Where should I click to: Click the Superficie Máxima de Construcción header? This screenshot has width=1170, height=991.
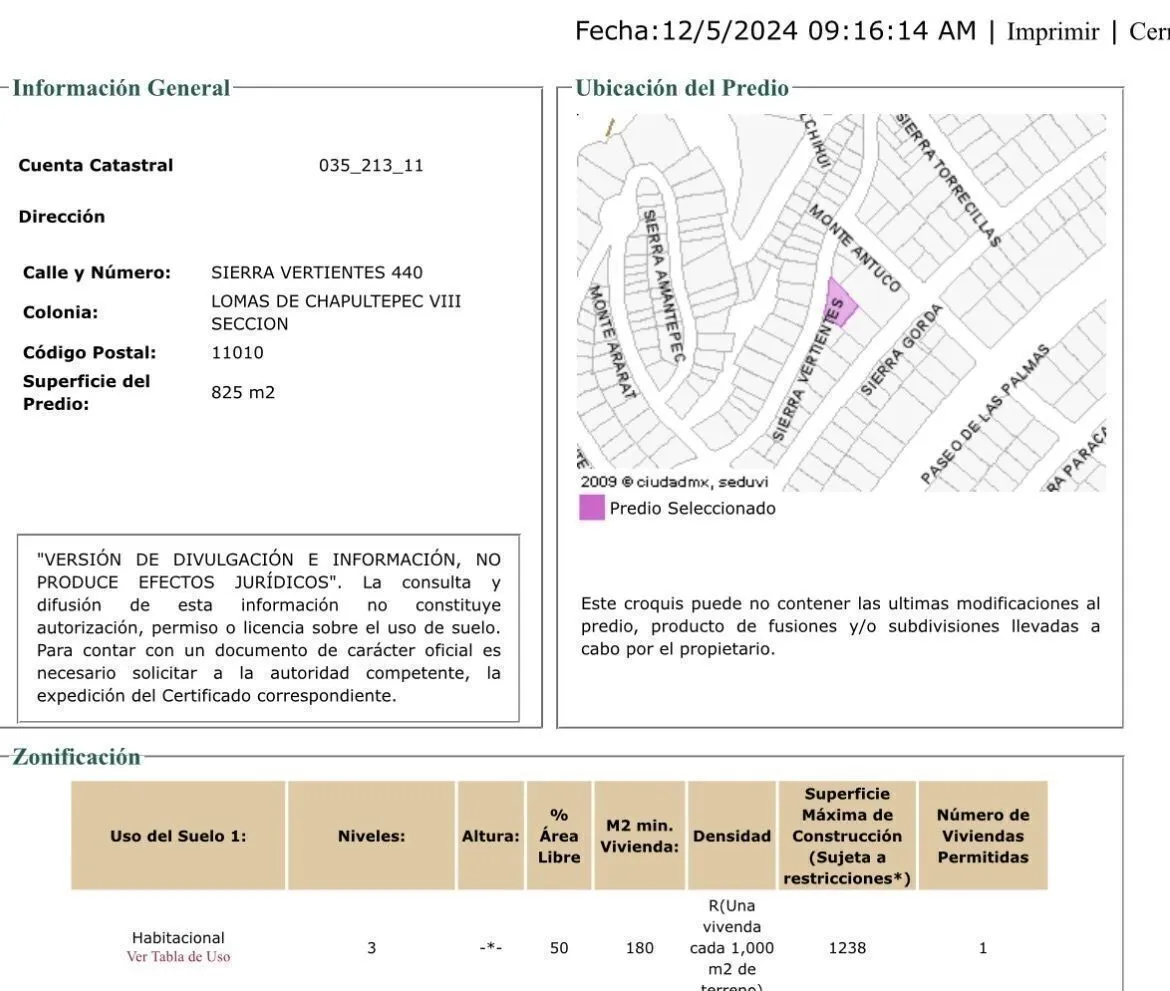(848, 836)
